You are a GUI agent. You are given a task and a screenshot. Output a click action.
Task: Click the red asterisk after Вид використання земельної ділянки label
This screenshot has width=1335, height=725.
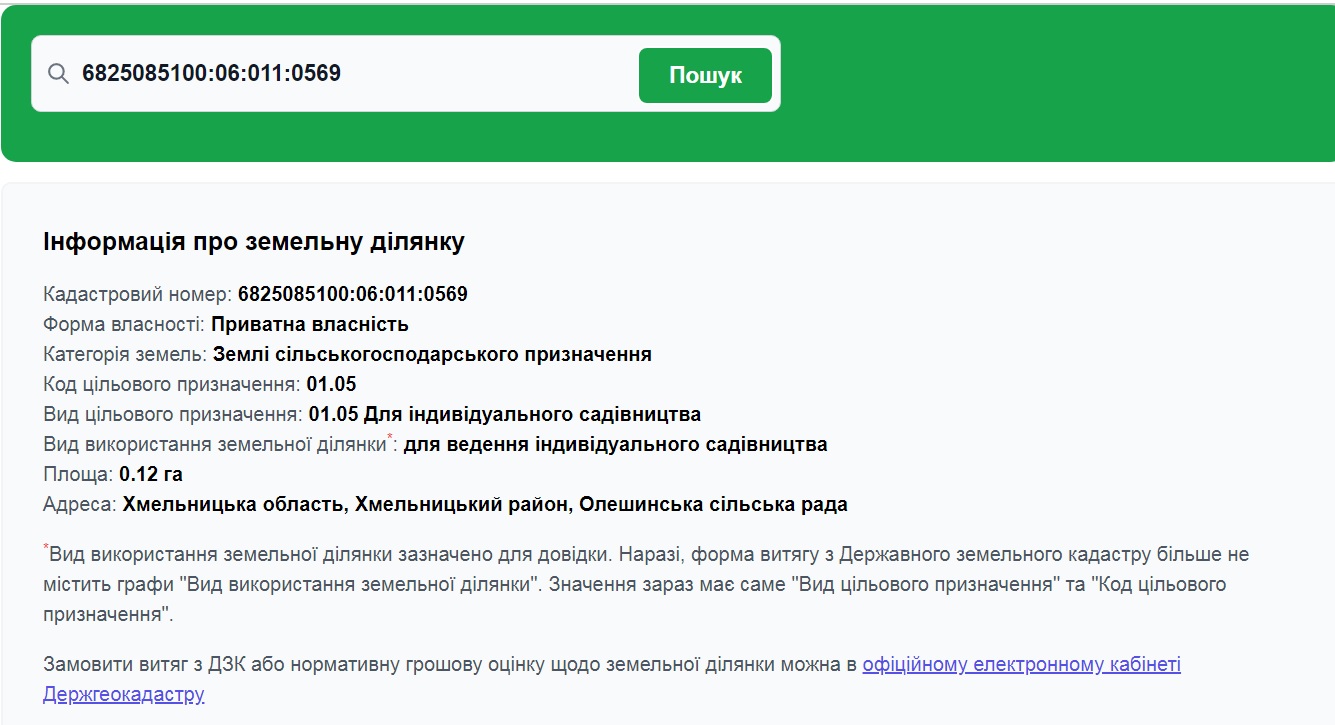tap(389, 438)
